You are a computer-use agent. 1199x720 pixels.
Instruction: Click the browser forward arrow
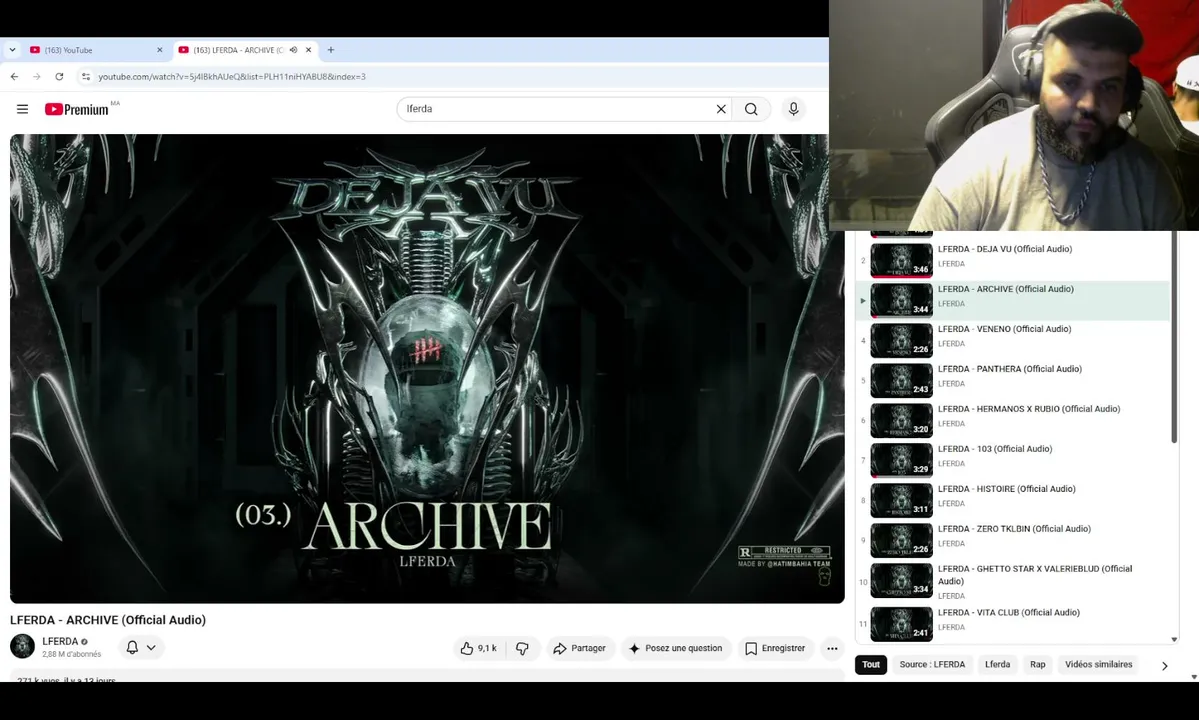tap(37, 76)
